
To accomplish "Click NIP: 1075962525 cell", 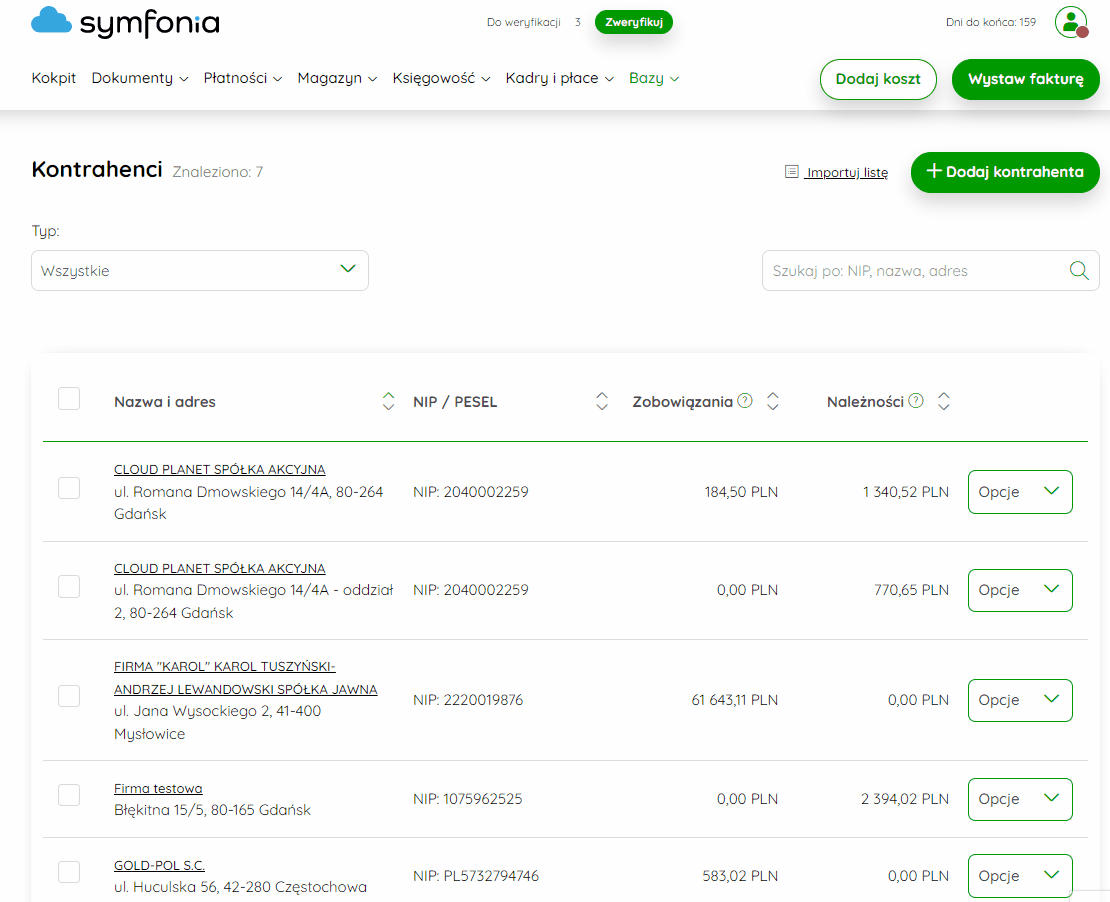I will [467, 799].
